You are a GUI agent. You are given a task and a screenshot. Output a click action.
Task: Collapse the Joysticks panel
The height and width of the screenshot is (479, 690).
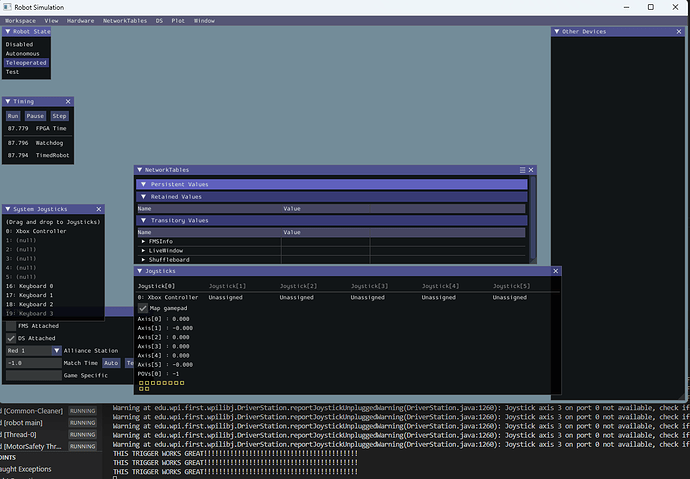pyautogui.click(x=139, y=271)
